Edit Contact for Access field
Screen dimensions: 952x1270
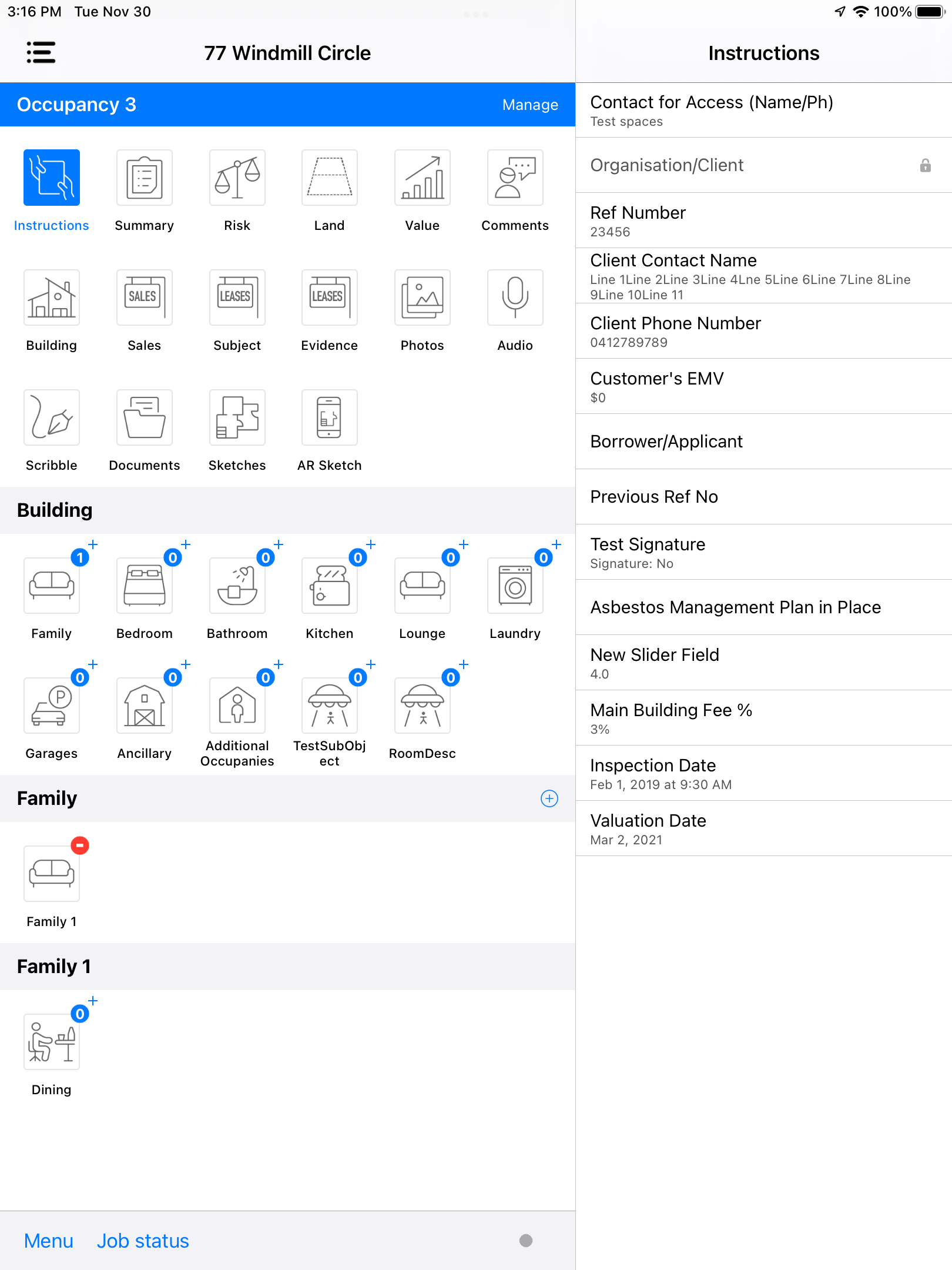click(x=764, y=110)
